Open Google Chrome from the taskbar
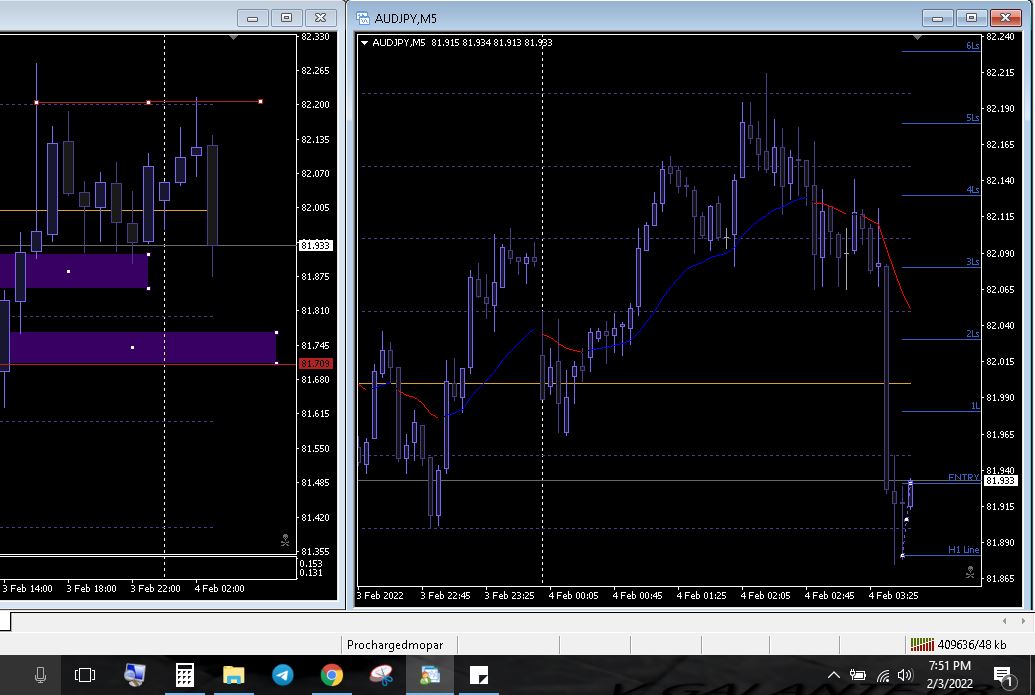This screenshot has height=695, width=1035. [331, 675]
